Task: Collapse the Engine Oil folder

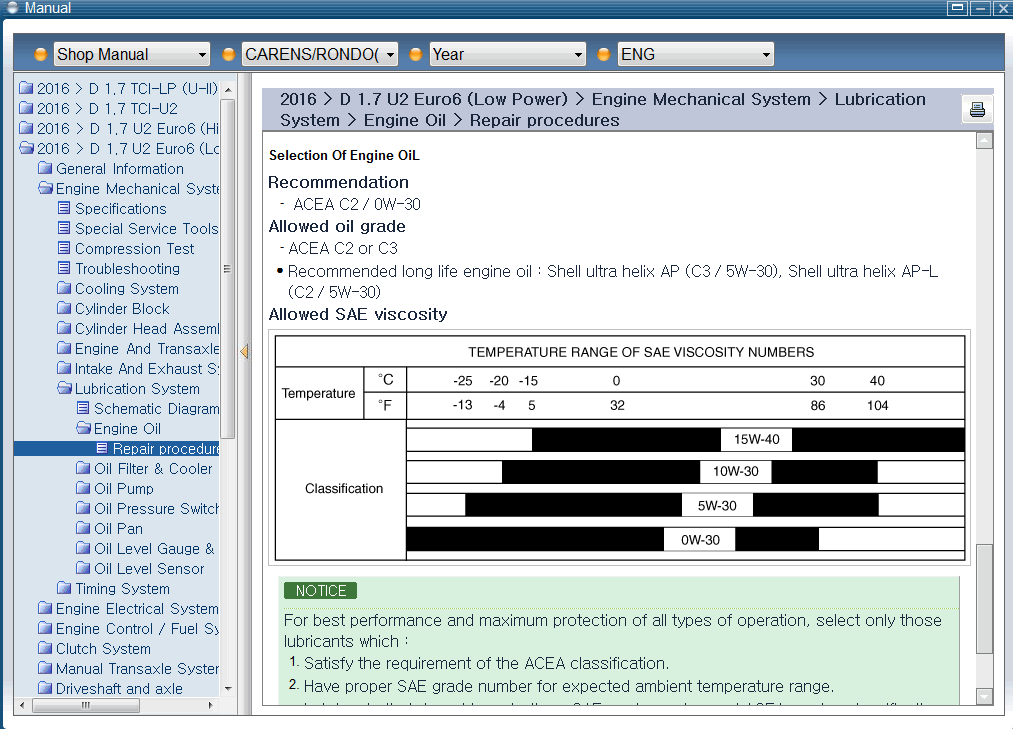Action: tap(119, 429)
